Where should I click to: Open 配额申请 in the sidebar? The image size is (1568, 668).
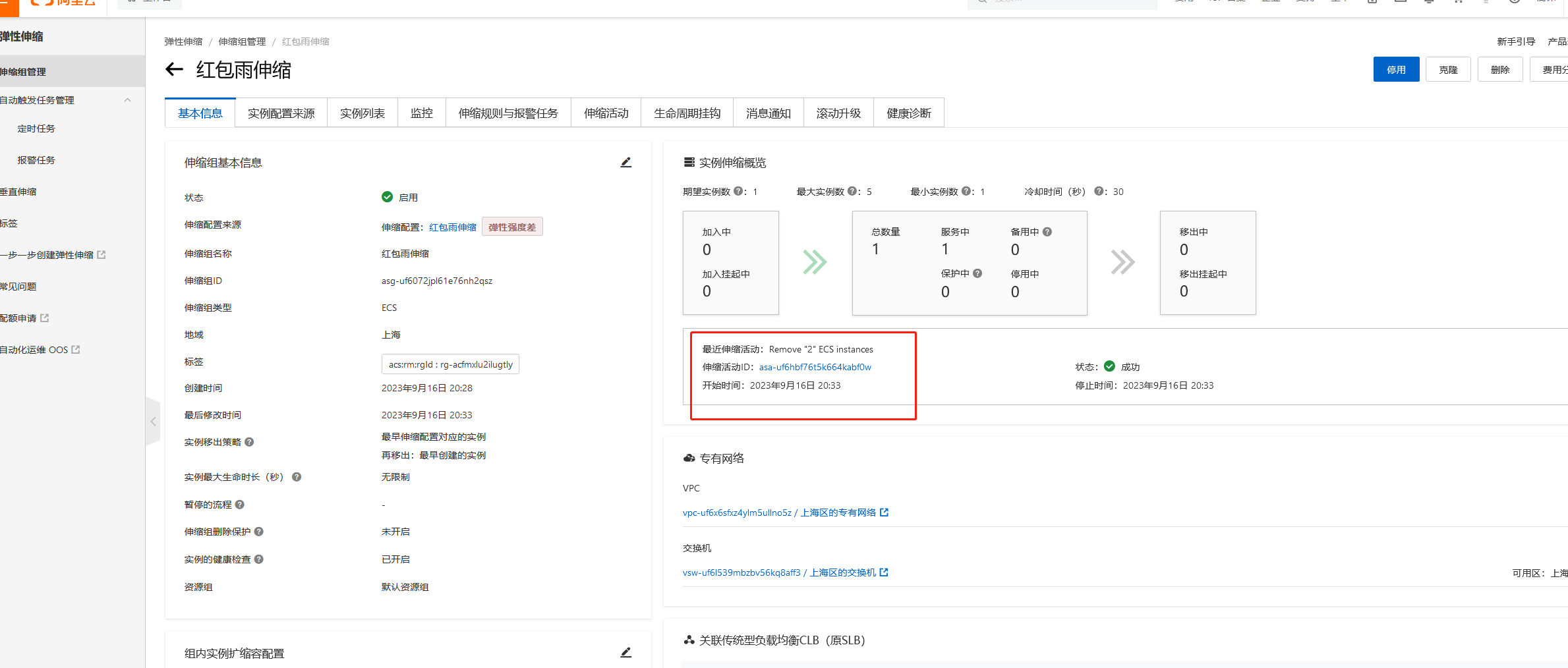pyautogui.click(x=24, y=318)
